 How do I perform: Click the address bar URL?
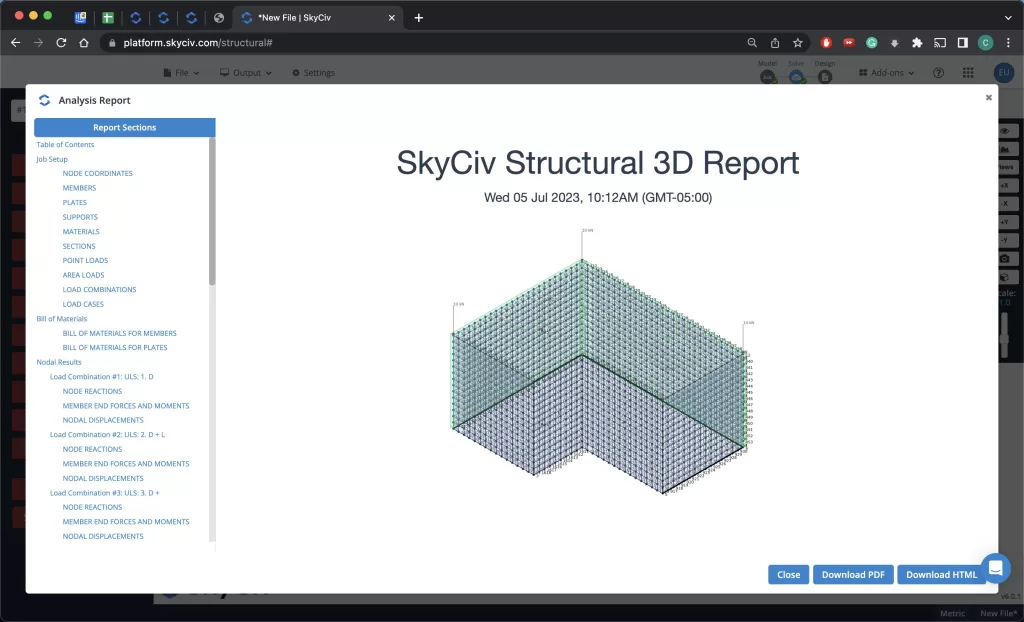(x=198, y=42)
